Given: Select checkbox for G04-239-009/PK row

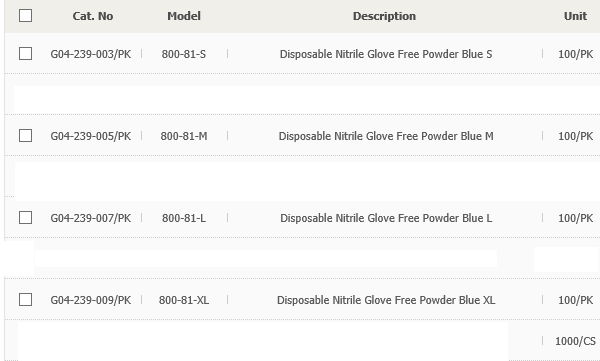Looking at the screenshot, I should [26, 299].
